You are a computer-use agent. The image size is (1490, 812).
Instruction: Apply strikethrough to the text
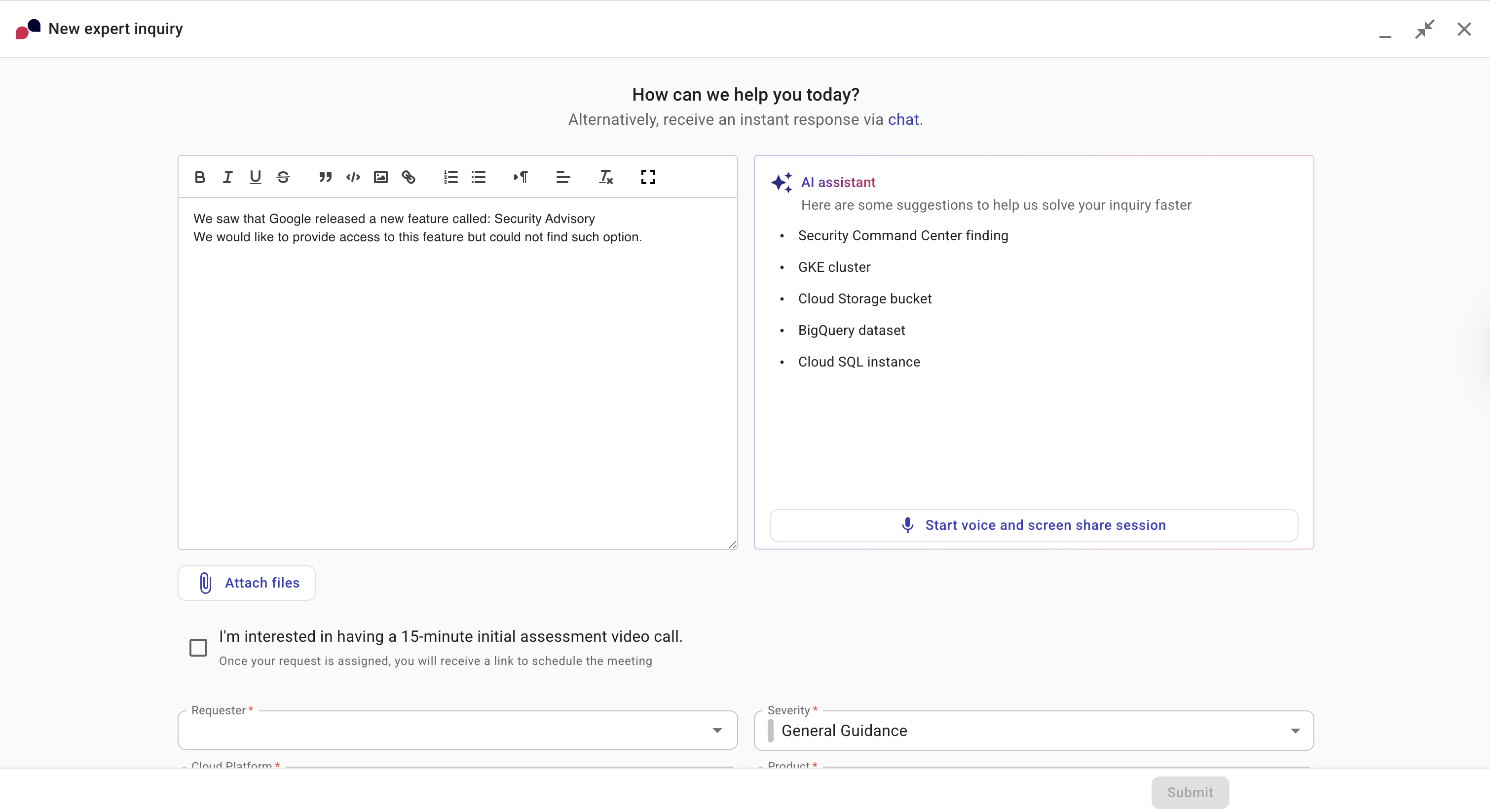point(283,177)
